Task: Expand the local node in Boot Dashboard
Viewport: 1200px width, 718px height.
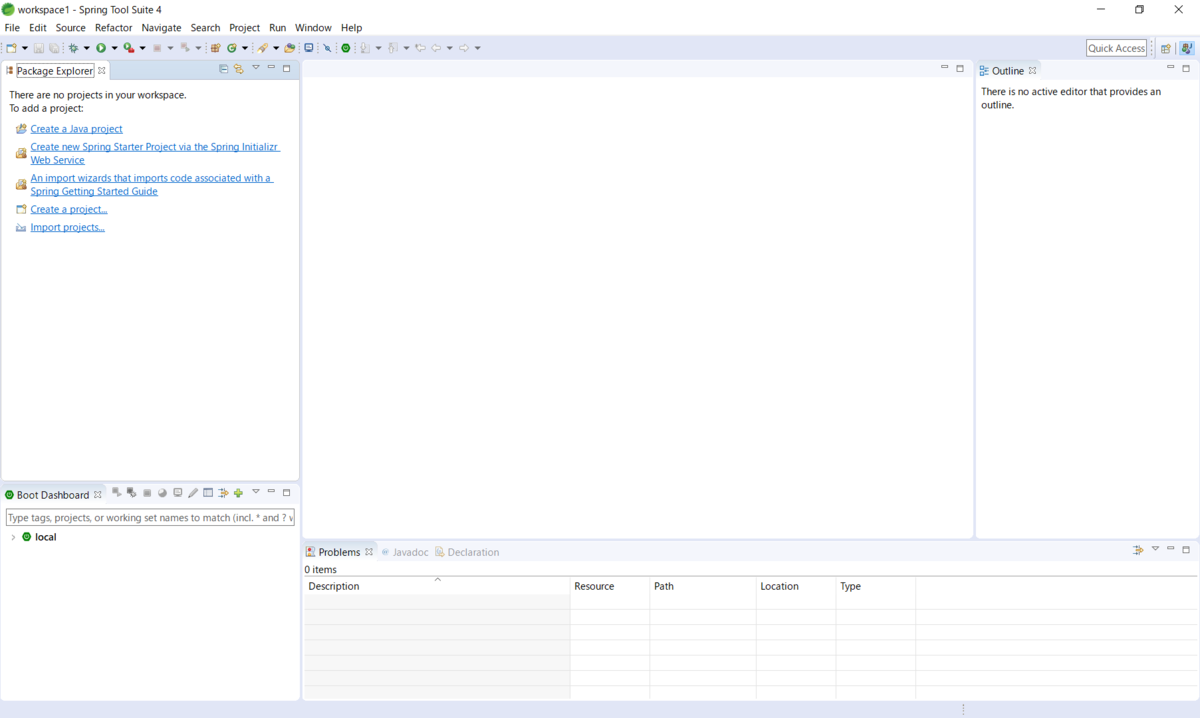Action: (13, 537)
